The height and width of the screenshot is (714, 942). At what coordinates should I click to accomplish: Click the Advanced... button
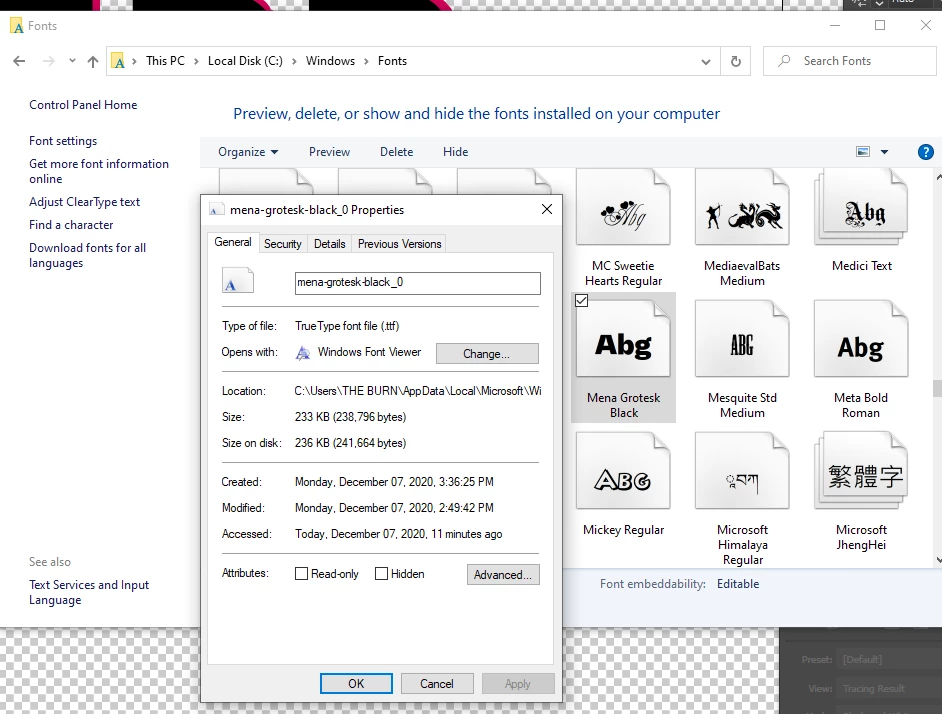(x=503, y=575)
